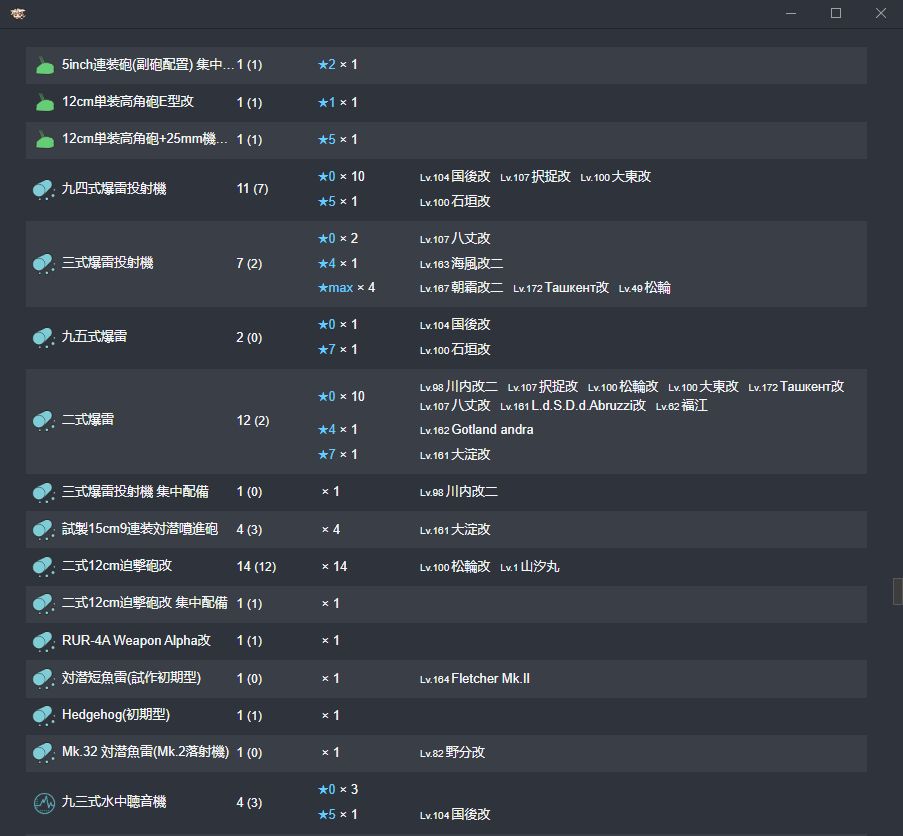Screen dimensions: 903x836
Task: Select the name 試製15cm9連装対潜噴進砲
Action: click(140, 529)
